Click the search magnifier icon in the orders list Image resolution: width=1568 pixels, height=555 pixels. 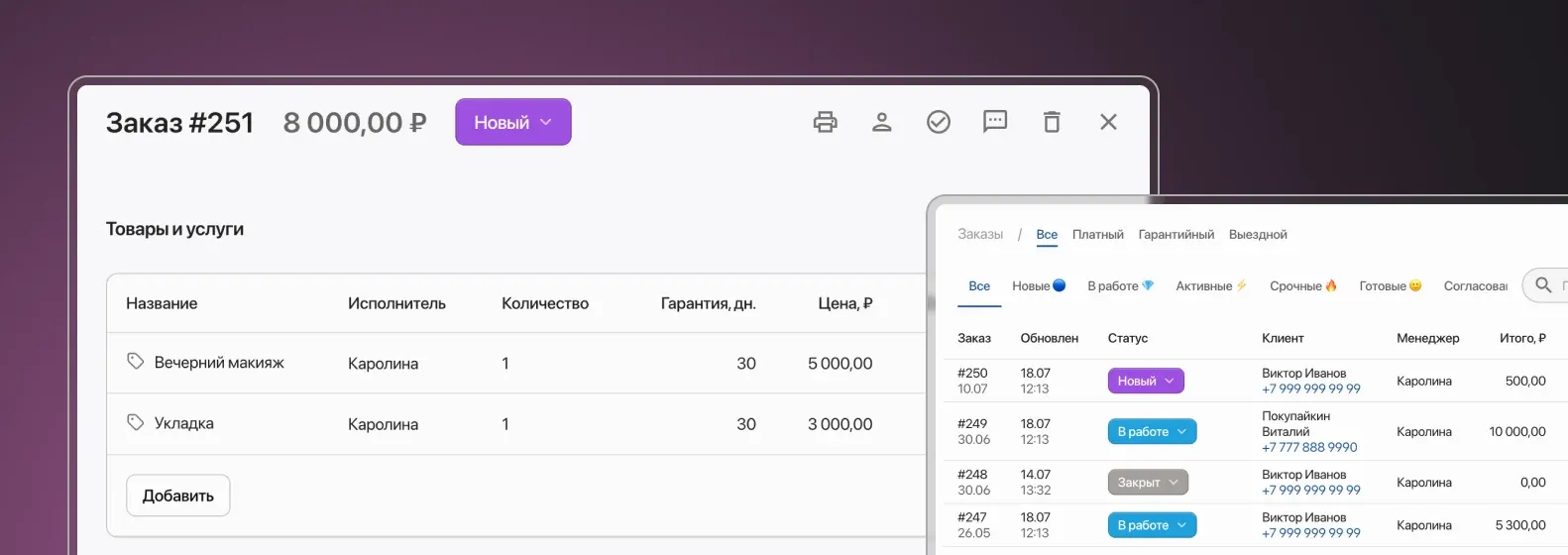(1543, 285)
